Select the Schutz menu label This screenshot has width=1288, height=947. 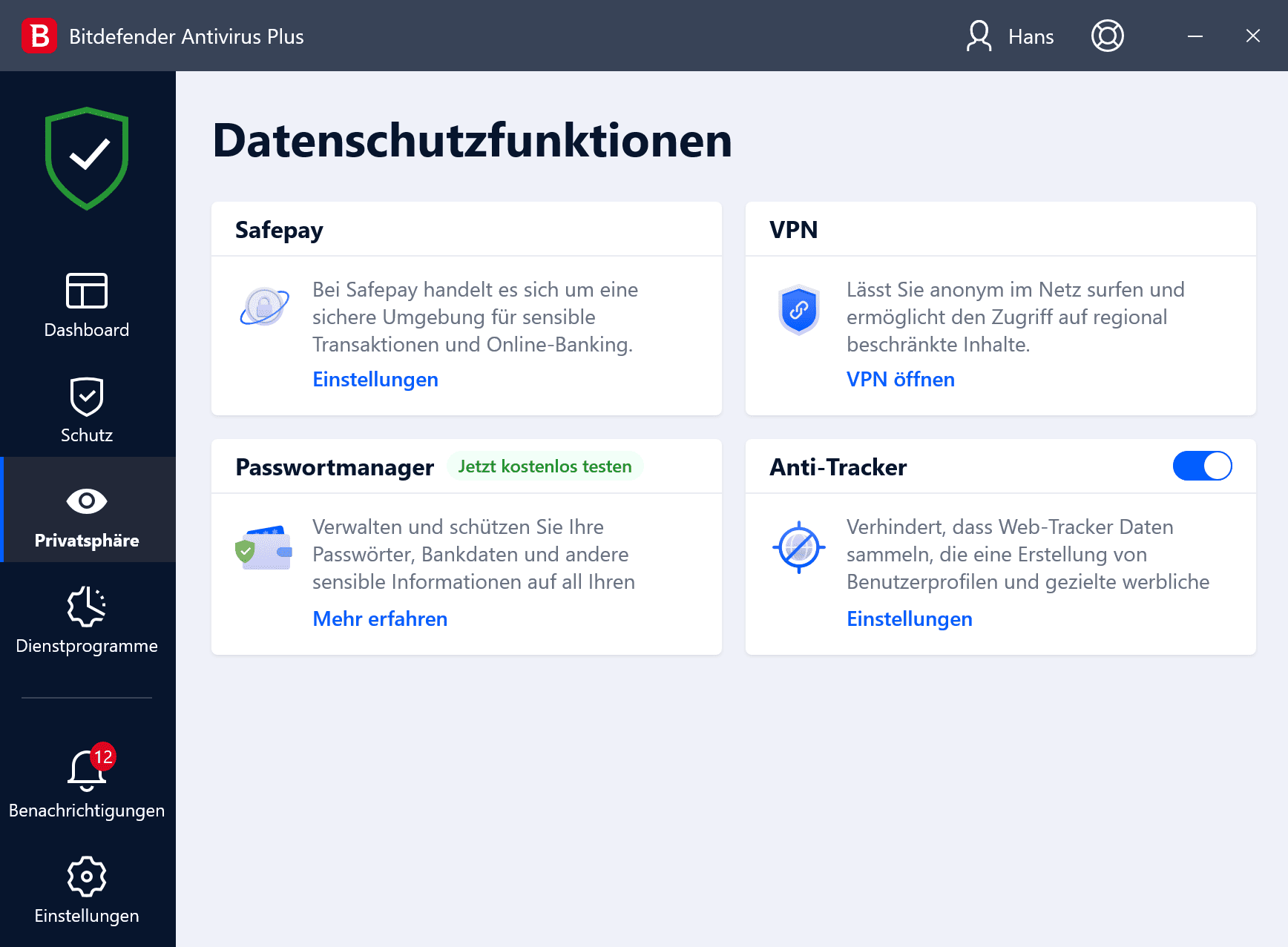[x=87, y=435]
